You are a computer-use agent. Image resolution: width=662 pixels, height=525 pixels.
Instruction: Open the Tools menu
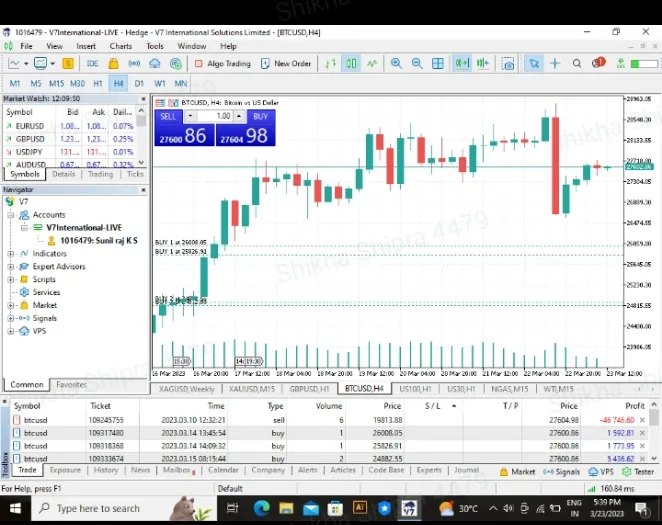155,46
